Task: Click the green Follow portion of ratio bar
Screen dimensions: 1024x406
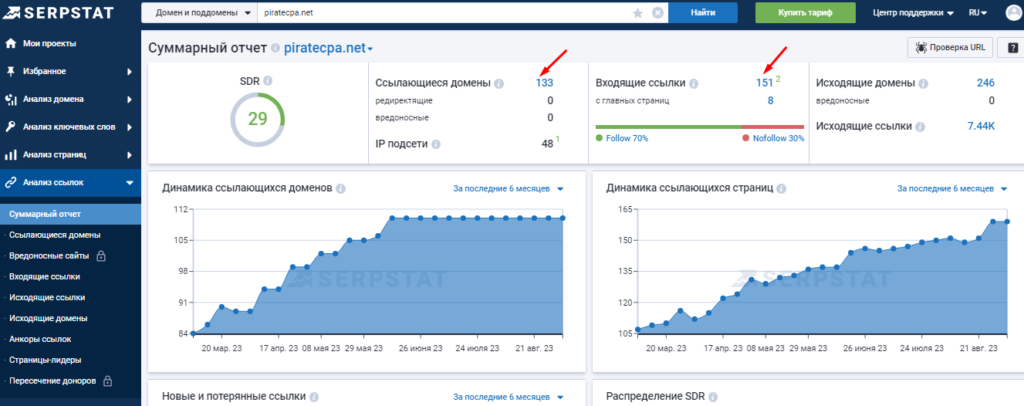Action: click(669, 127)
